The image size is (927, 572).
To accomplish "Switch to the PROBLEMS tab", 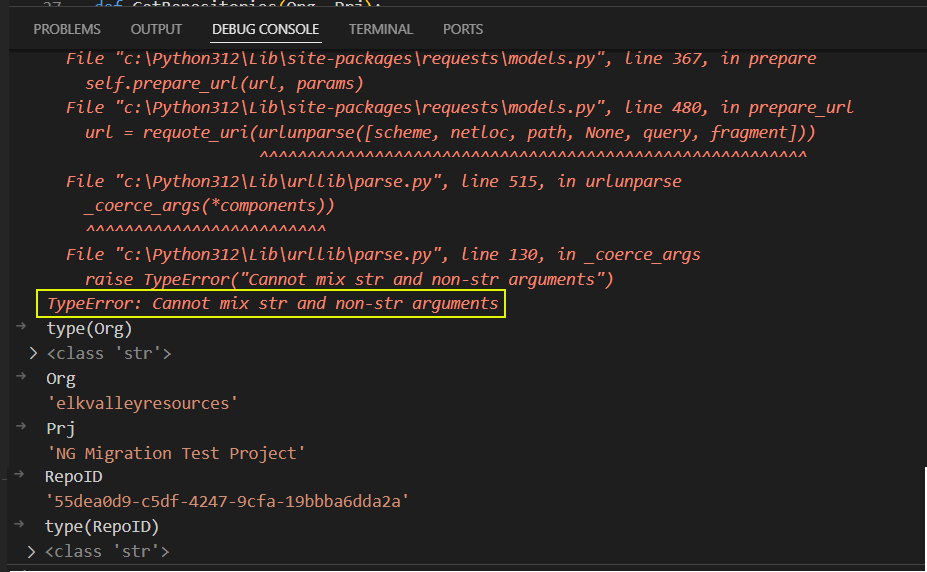I will click(67, 29).
